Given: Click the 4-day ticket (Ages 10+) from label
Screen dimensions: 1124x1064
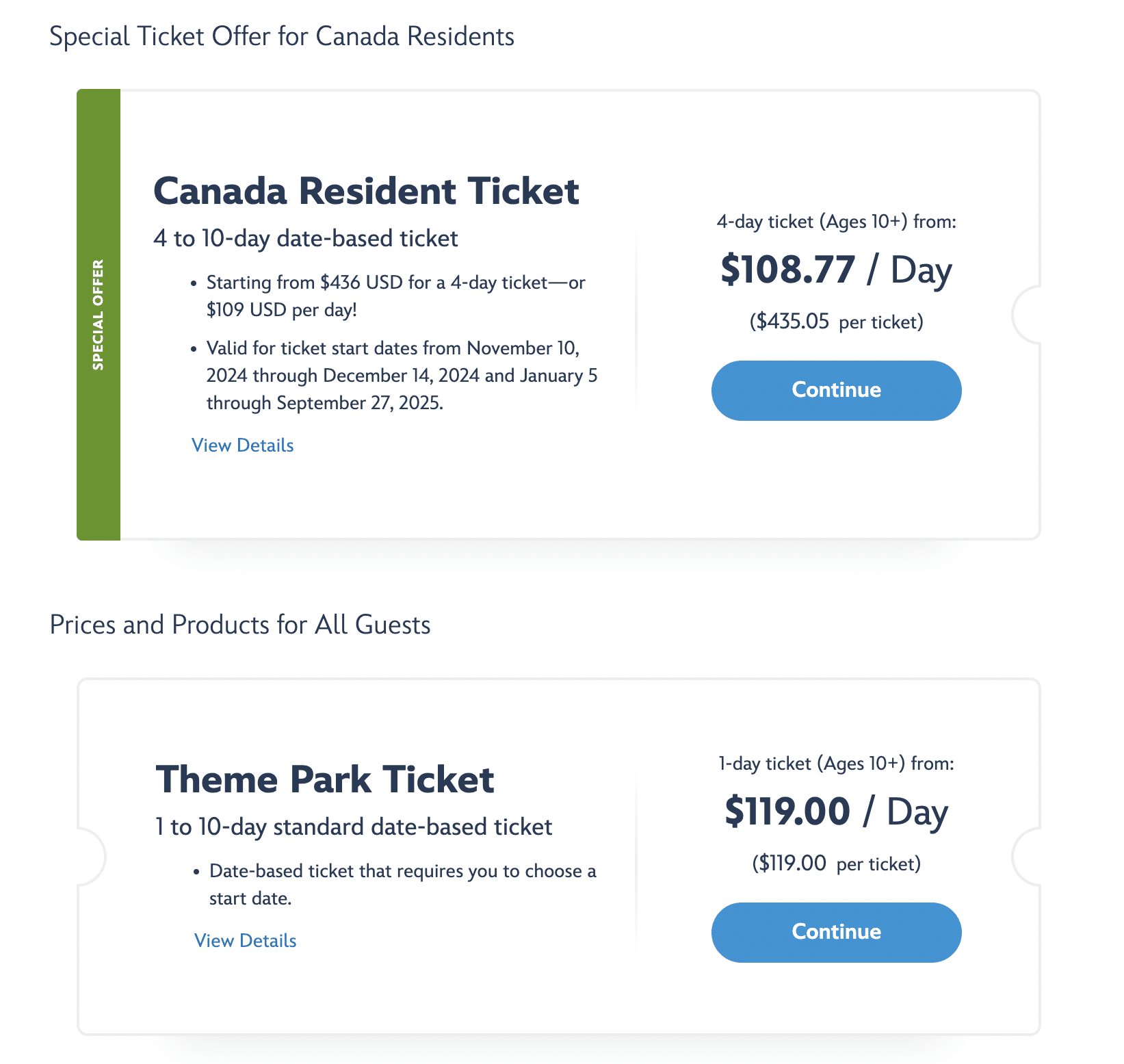Looking at the screenshot, I should (x=836, y=222).
